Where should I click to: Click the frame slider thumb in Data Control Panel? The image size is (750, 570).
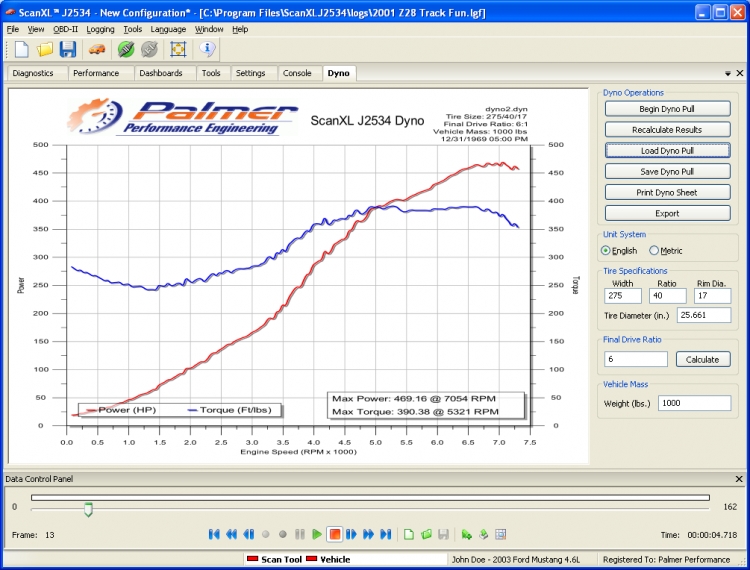(x=88, y=509)
